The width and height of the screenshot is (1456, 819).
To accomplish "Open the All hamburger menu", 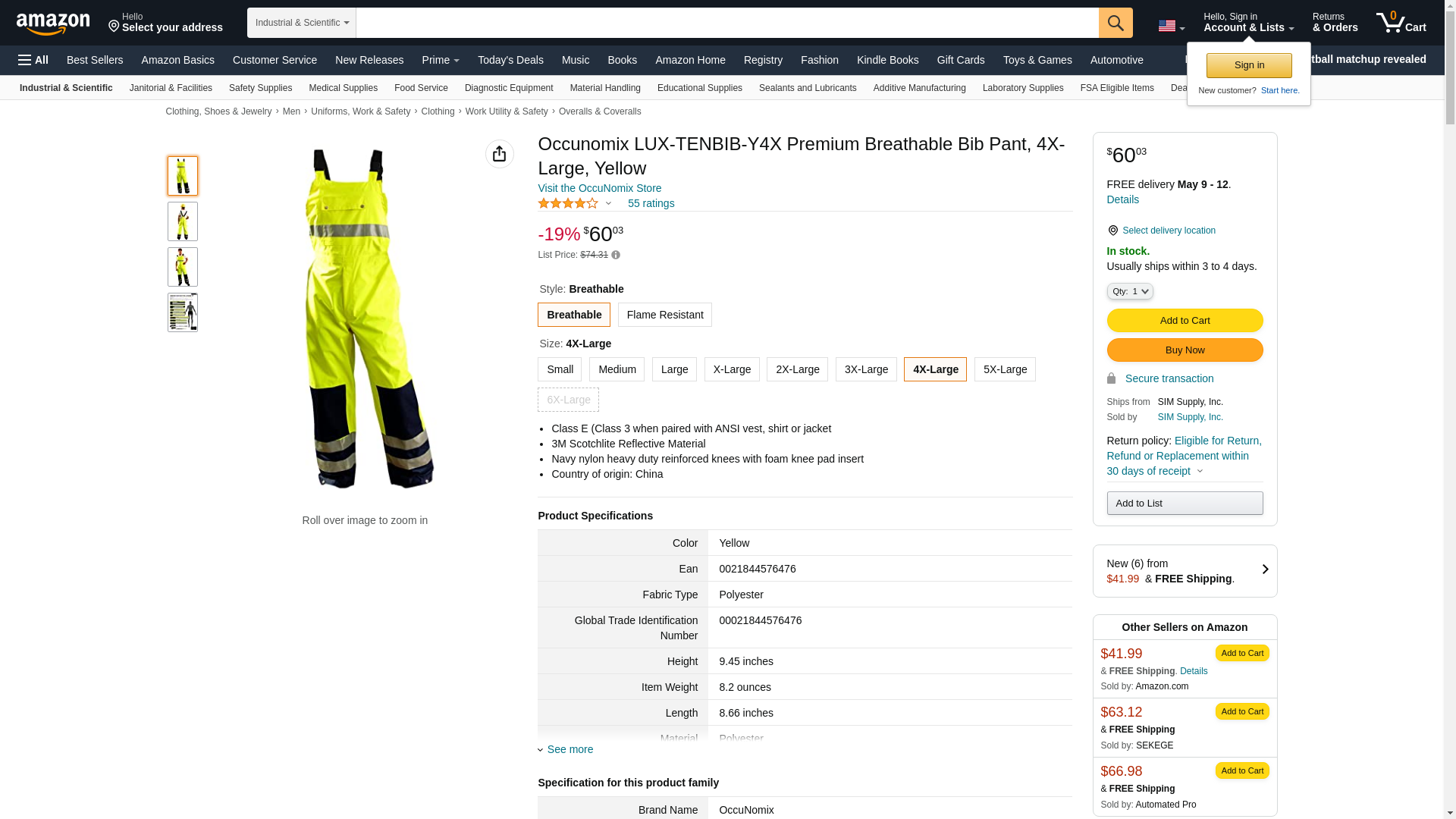I will [33, 60].
